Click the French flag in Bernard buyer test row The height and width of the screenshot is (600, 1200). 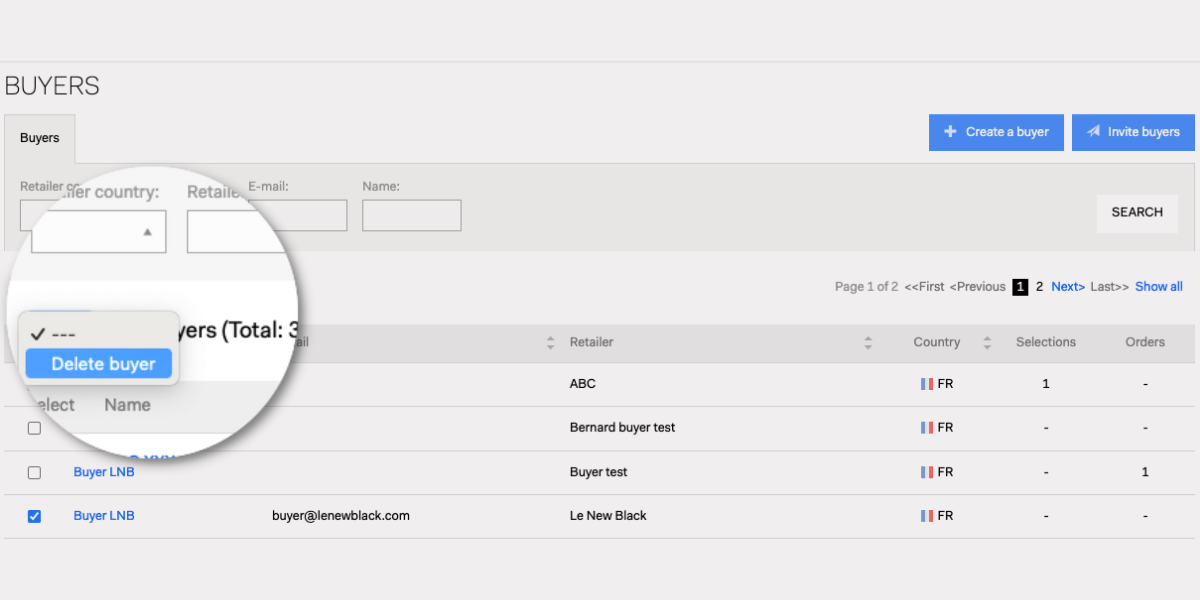927,428
